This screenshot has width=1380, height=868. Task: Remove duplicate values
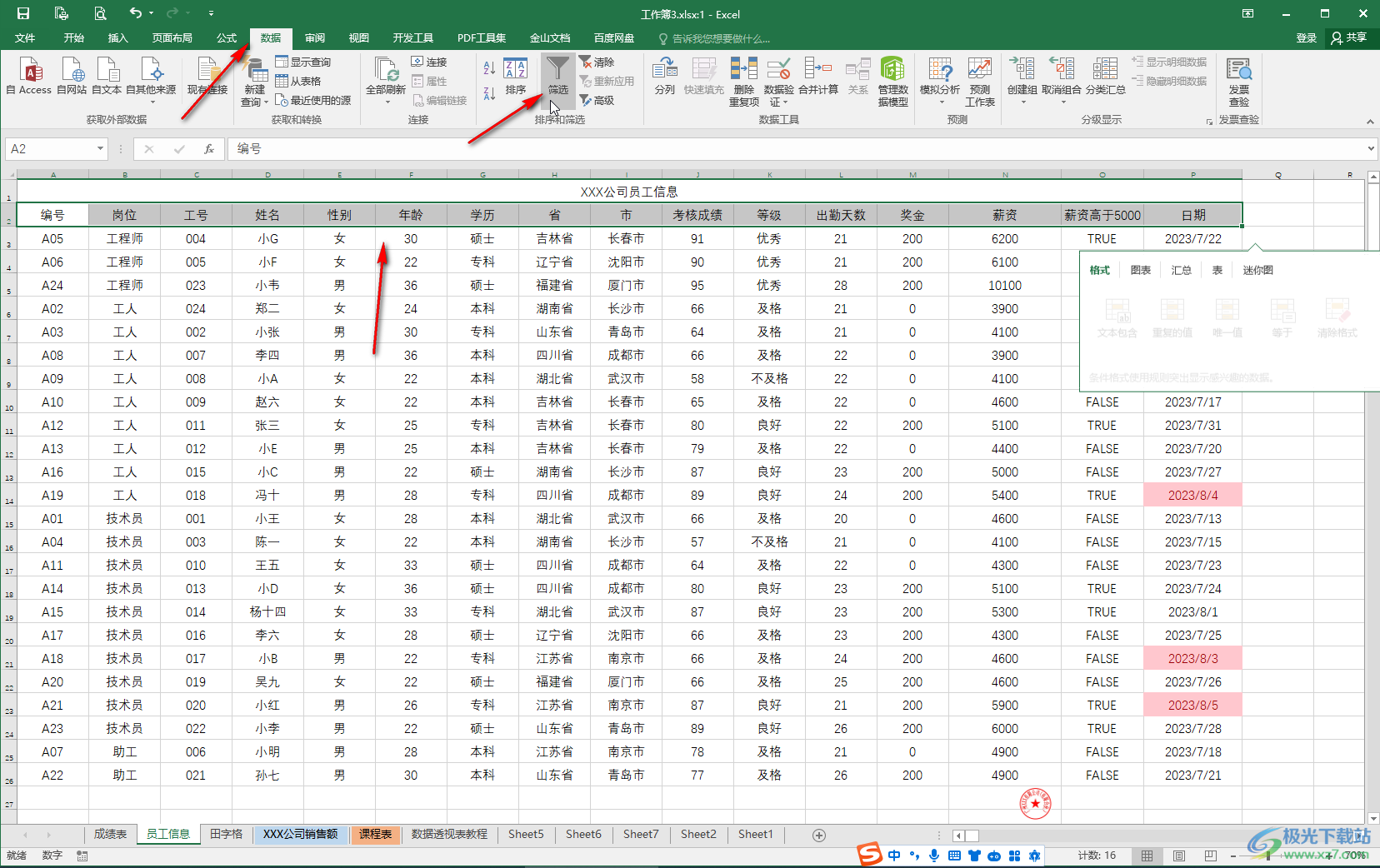point(744,81)
